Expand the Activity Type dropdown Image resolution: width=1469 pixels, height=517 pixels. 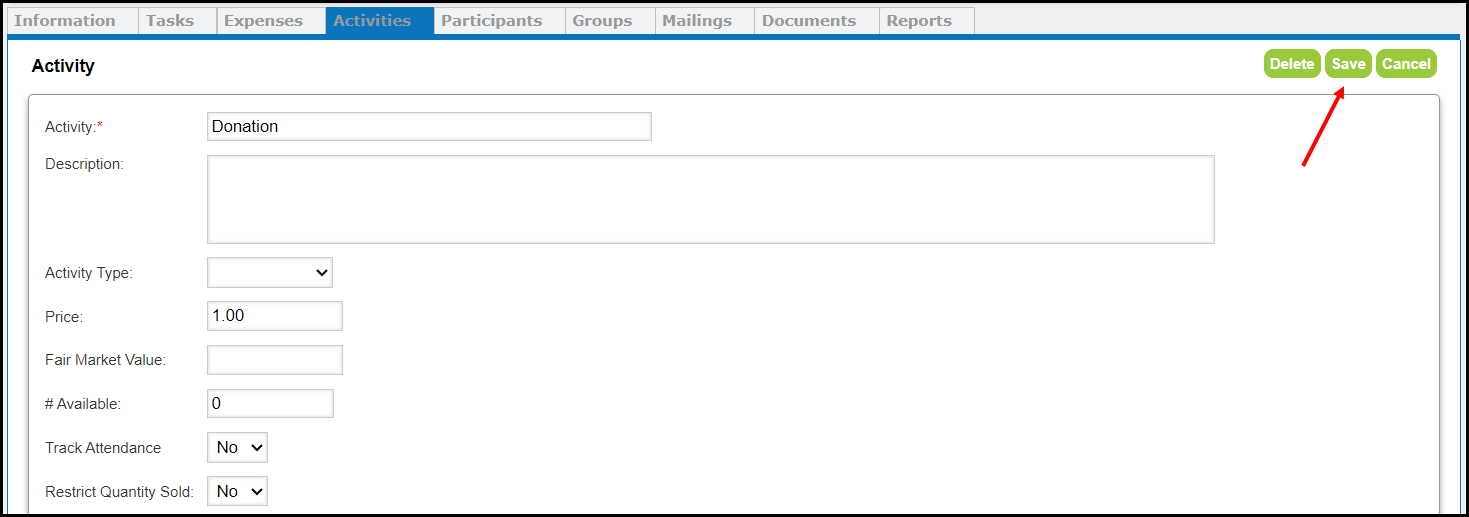[x=270, y=272]
